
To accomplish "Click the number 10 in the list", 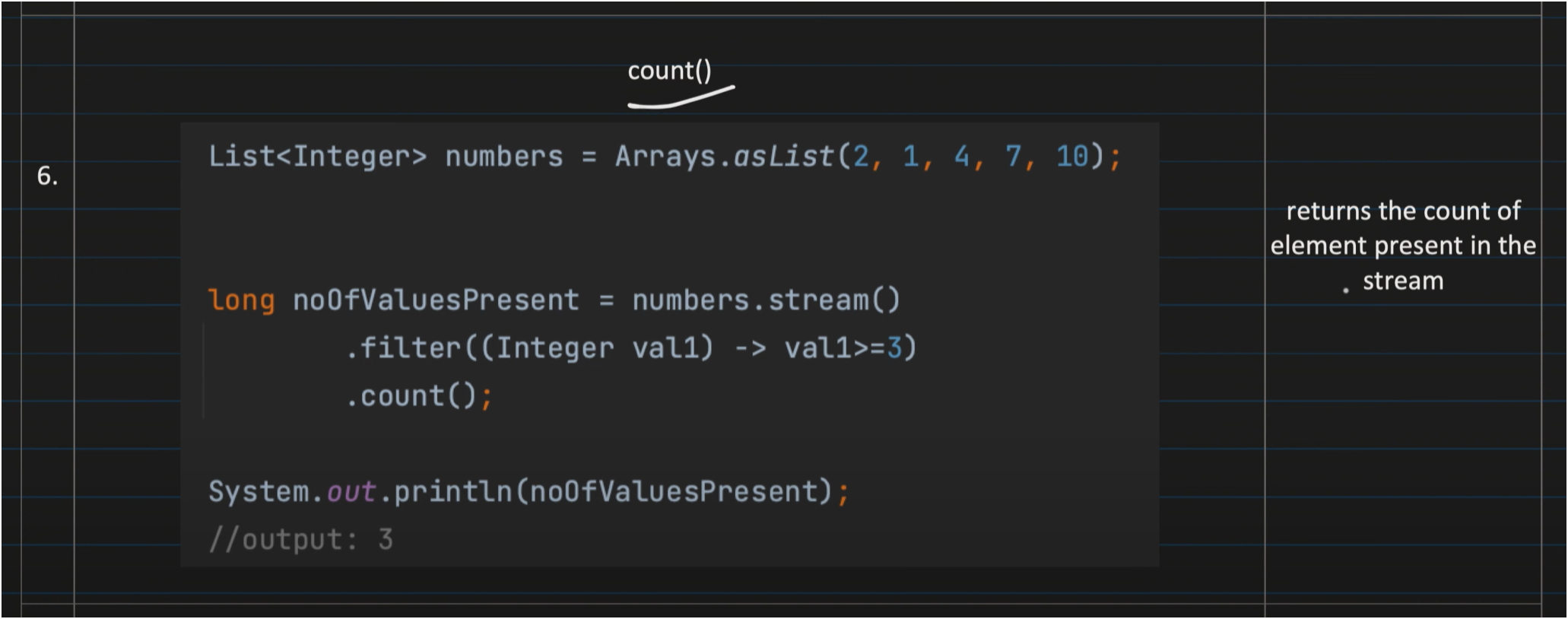I will tap(1071, 157).
